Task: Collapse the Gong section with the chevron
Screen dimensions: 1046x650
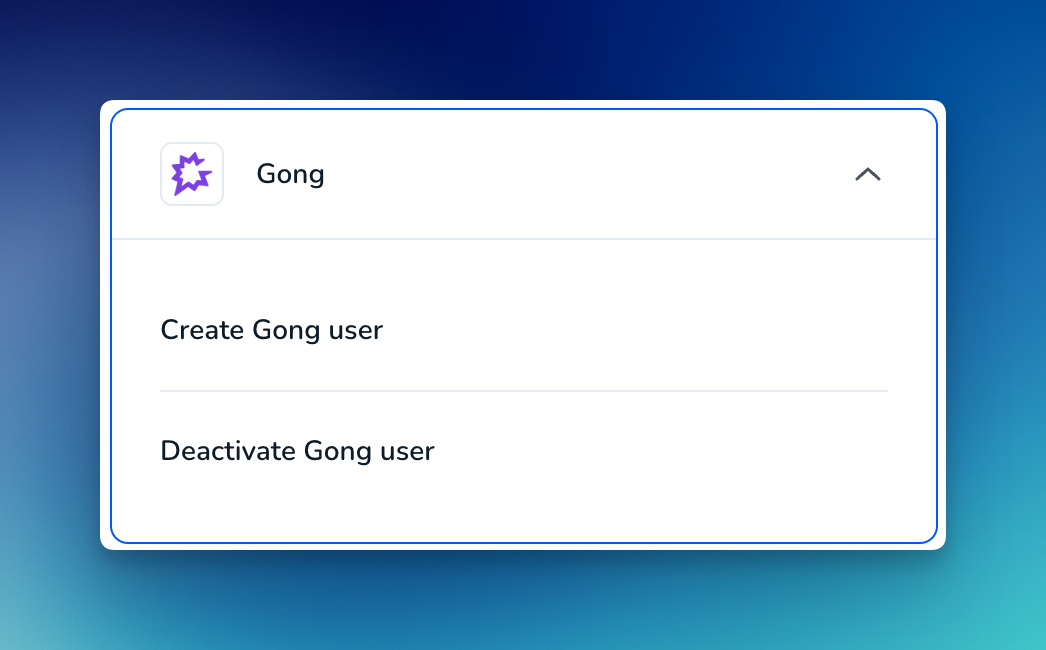Action: pyautogui.click(x=867, y=174)
